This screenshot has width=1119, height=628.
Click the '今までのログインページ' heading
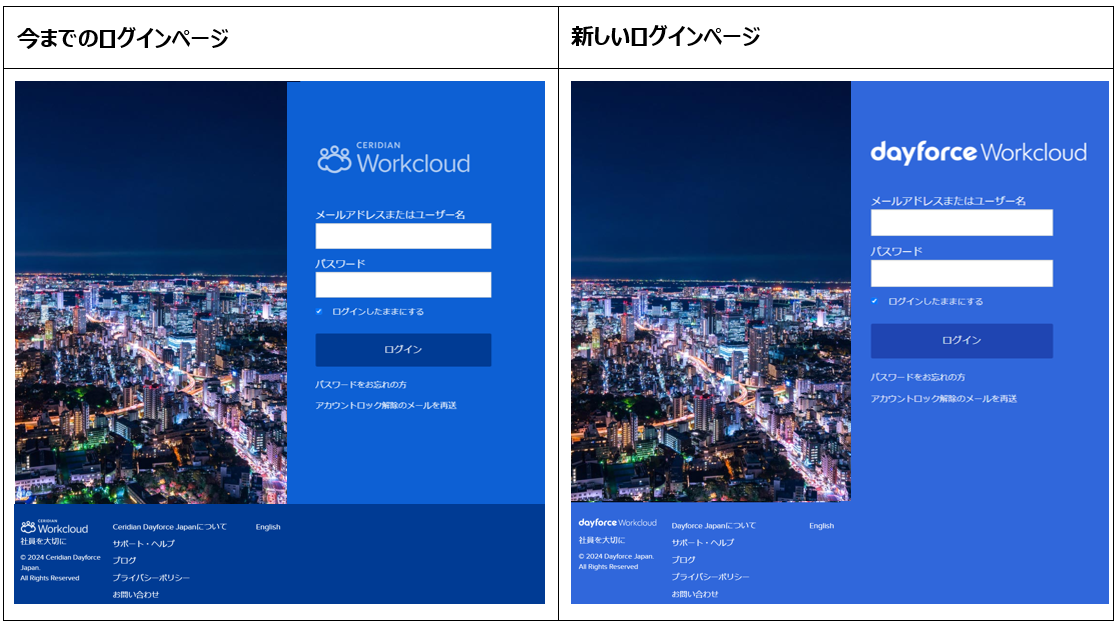coord(123,38)
